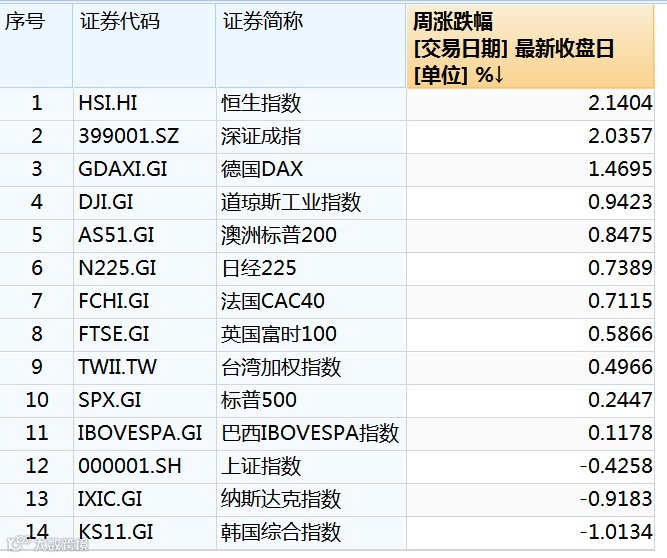Select the value 0.7389
This screenshot has height=558, width=667.
point(620,268)
